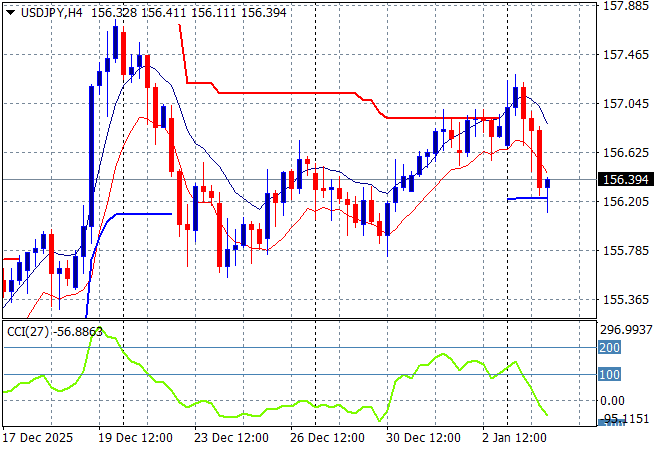Click the 23 Dec 12:00 time label
660x450 pixels.
231,438
